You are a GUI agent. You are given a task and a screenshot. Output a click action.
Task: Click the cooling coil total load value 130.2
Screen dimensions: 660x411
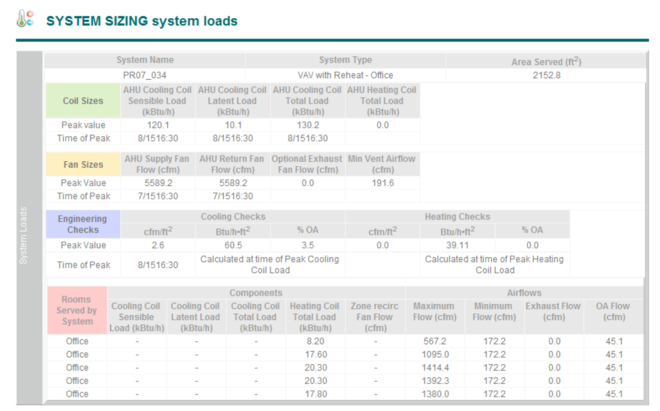coord(308,125)
